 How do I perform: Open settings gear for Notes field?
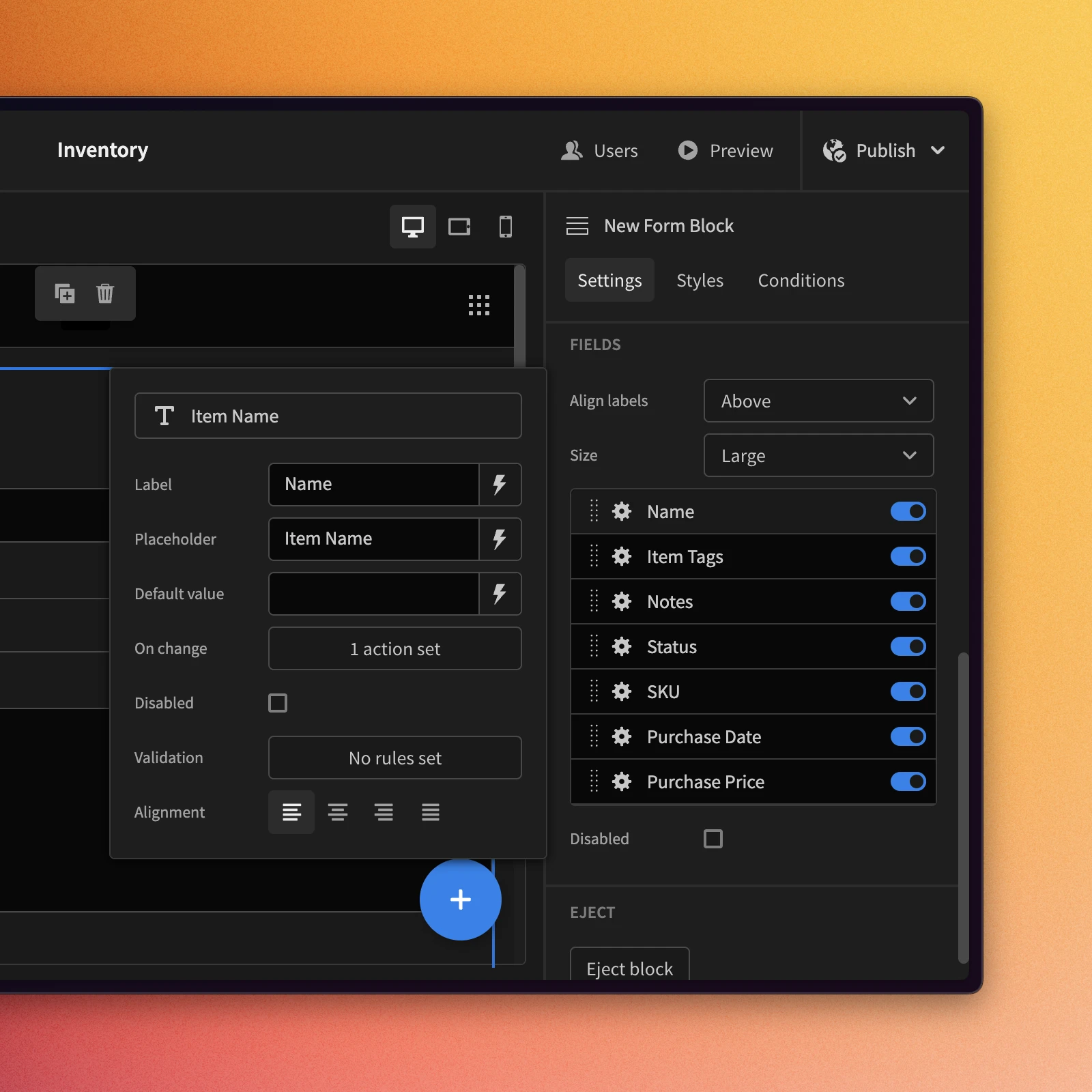(622, 601)
